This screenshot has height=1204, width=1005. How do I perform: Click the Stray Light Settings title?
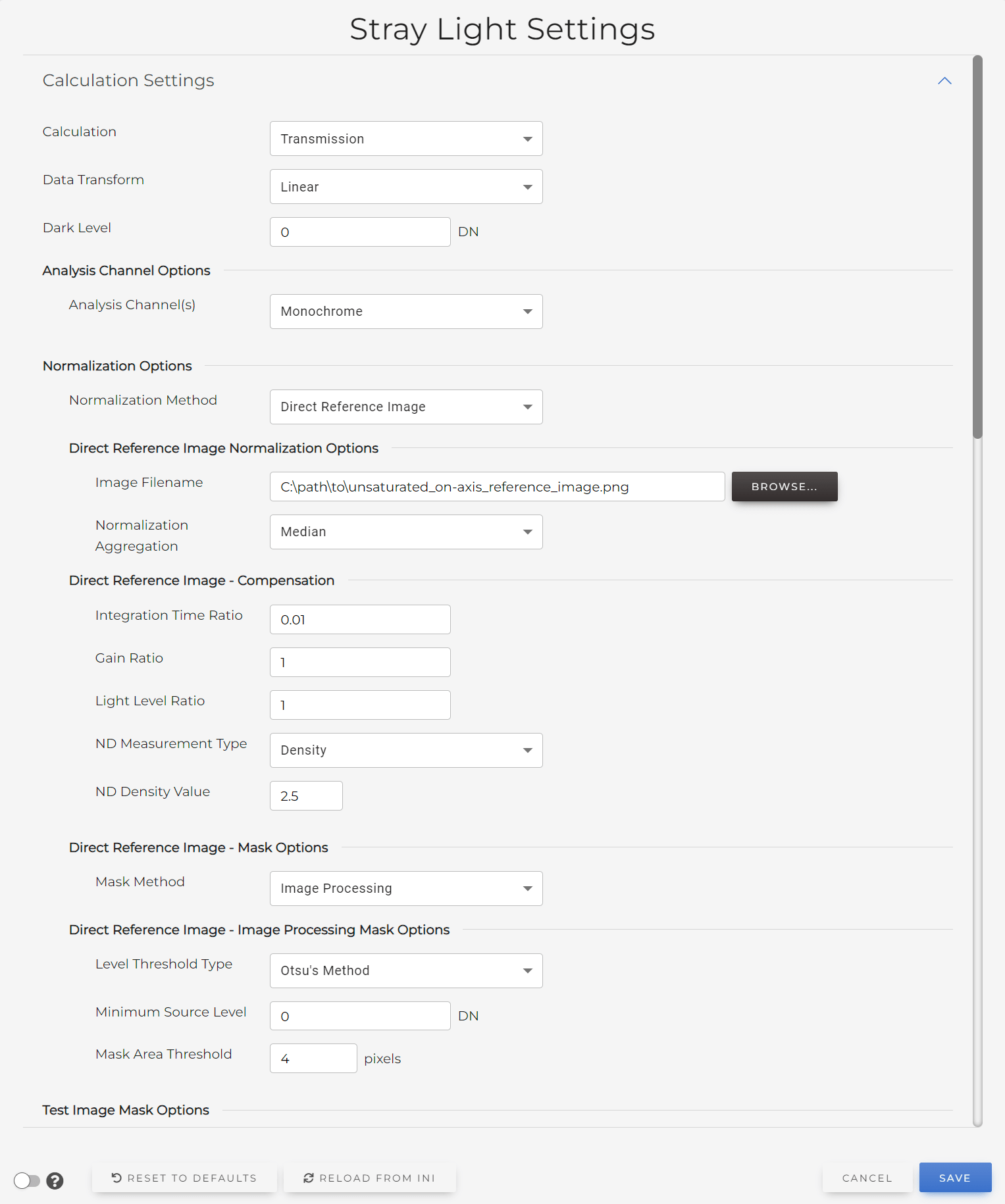[502, 29]
